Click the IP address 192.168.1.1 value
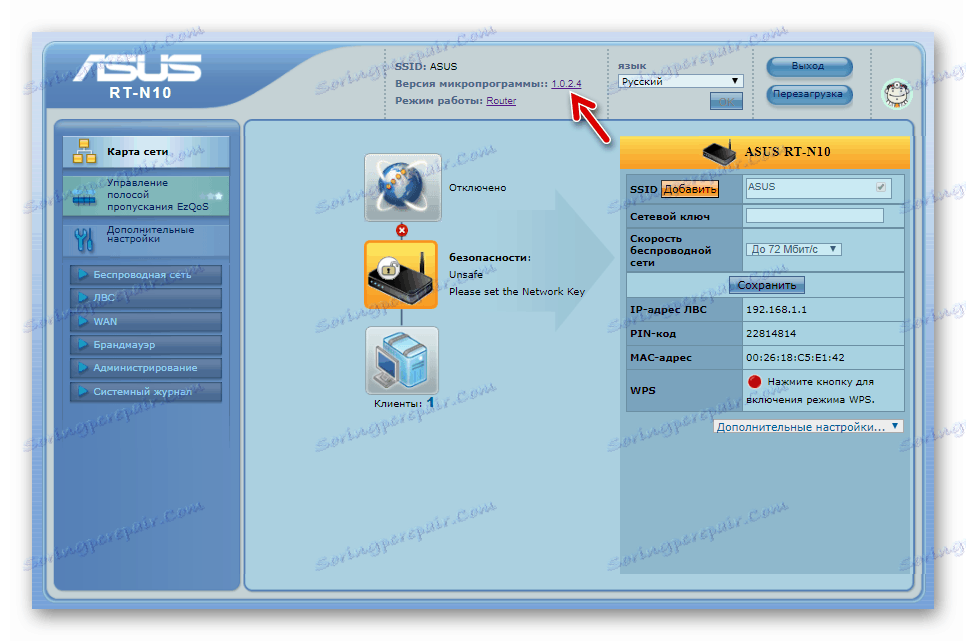 tap(776, 309)
